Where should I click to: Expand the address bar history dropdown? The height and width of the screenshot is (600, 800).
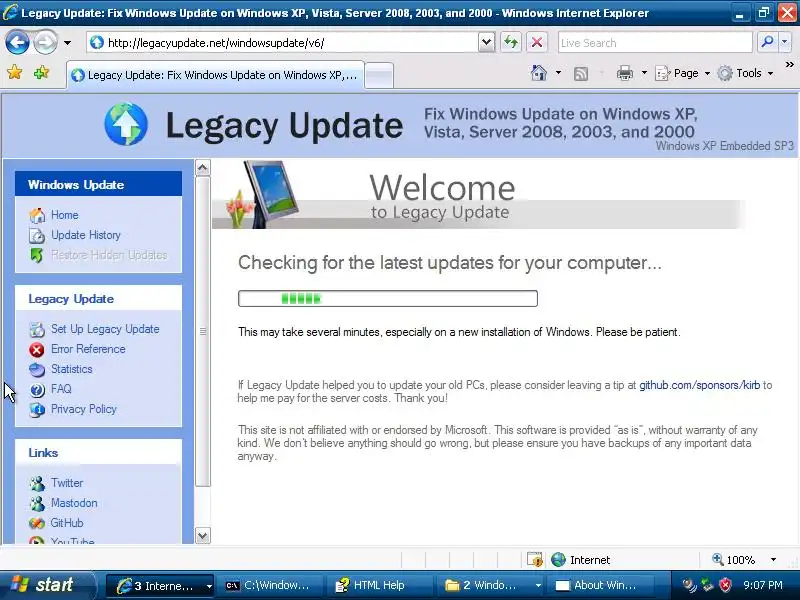click(x=487, y=43)
